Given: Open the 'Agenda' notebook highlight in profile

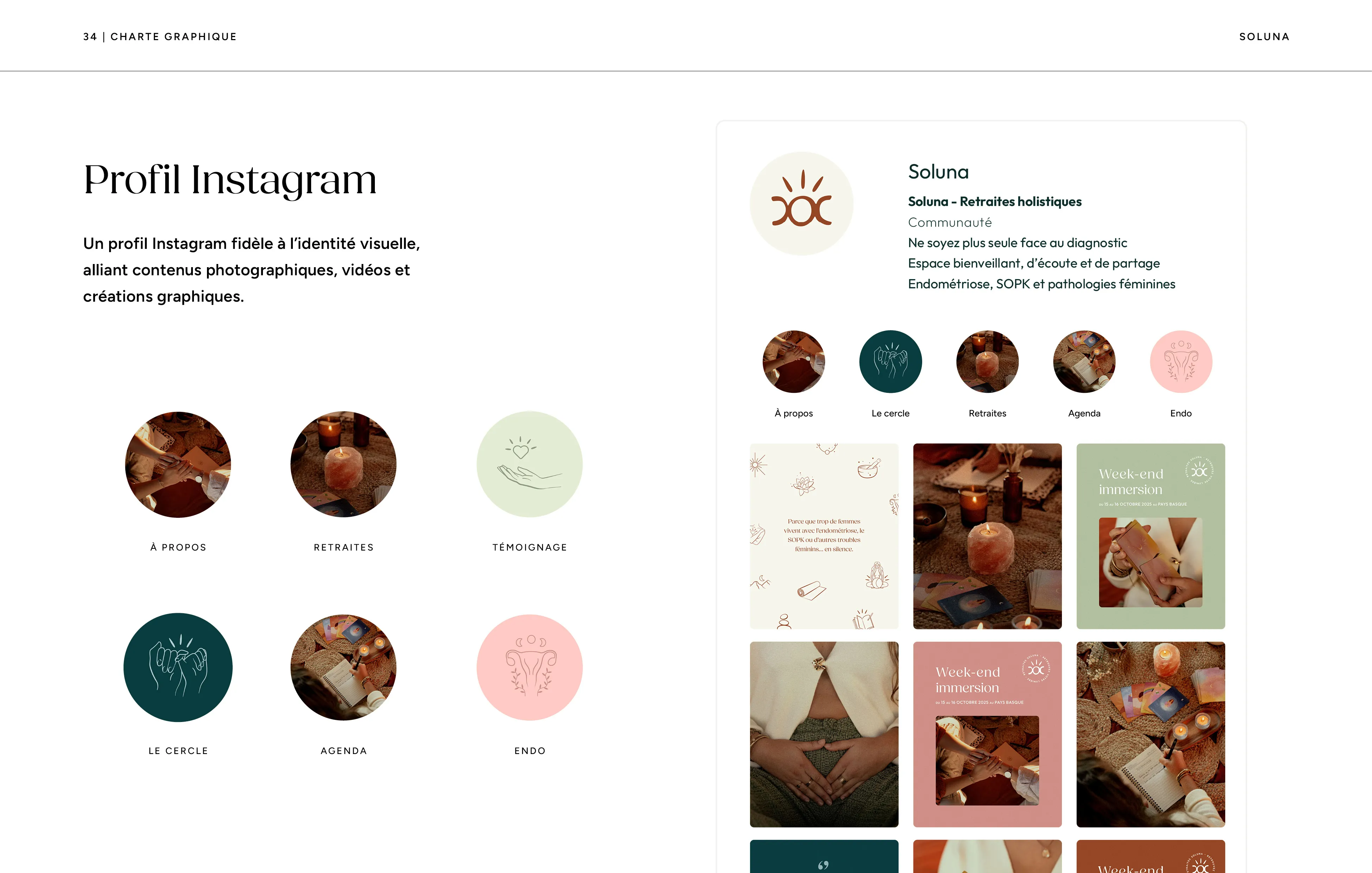Looking at the screenshot, I should click(1084, 361).
